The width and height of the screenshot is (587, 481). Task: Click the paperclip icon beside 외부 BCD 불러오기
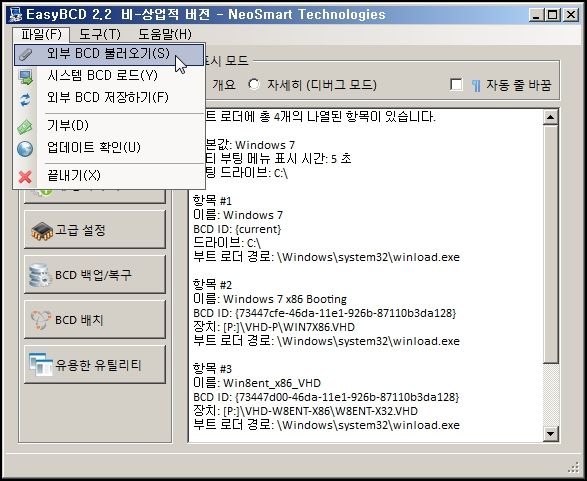[x=25, y=55]
